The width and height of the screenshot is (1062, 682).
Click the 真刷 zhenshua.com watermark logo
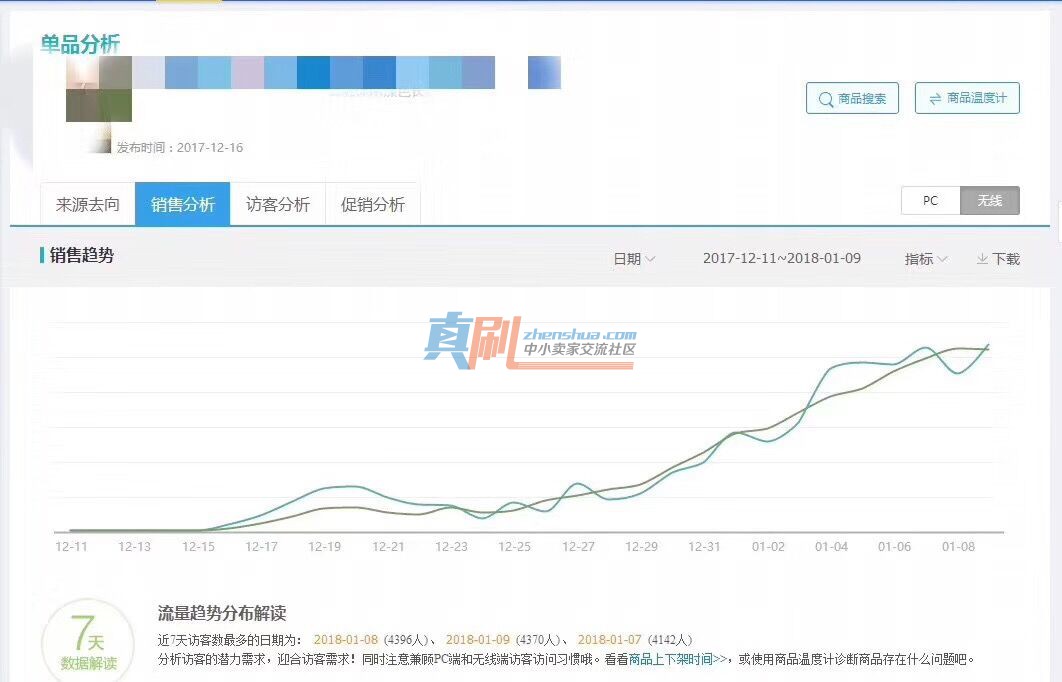530,342
